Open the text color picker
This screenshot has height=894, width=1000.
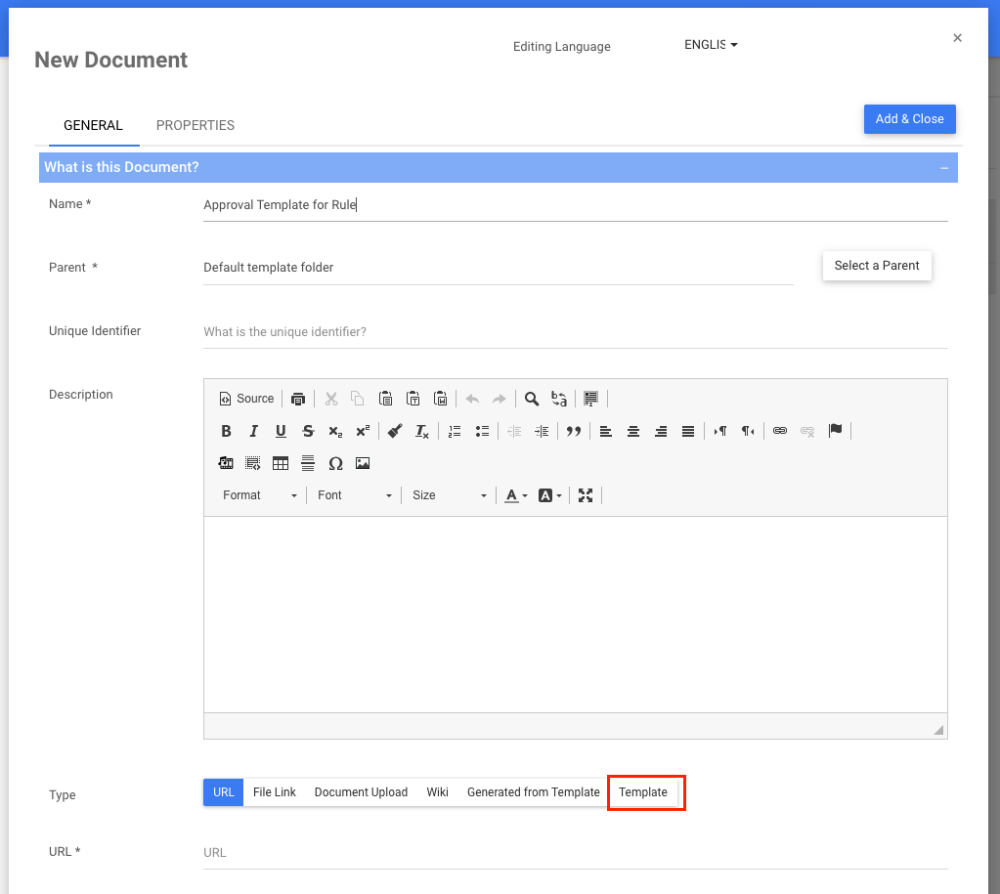pyautogui.click(x=515, y=495)
